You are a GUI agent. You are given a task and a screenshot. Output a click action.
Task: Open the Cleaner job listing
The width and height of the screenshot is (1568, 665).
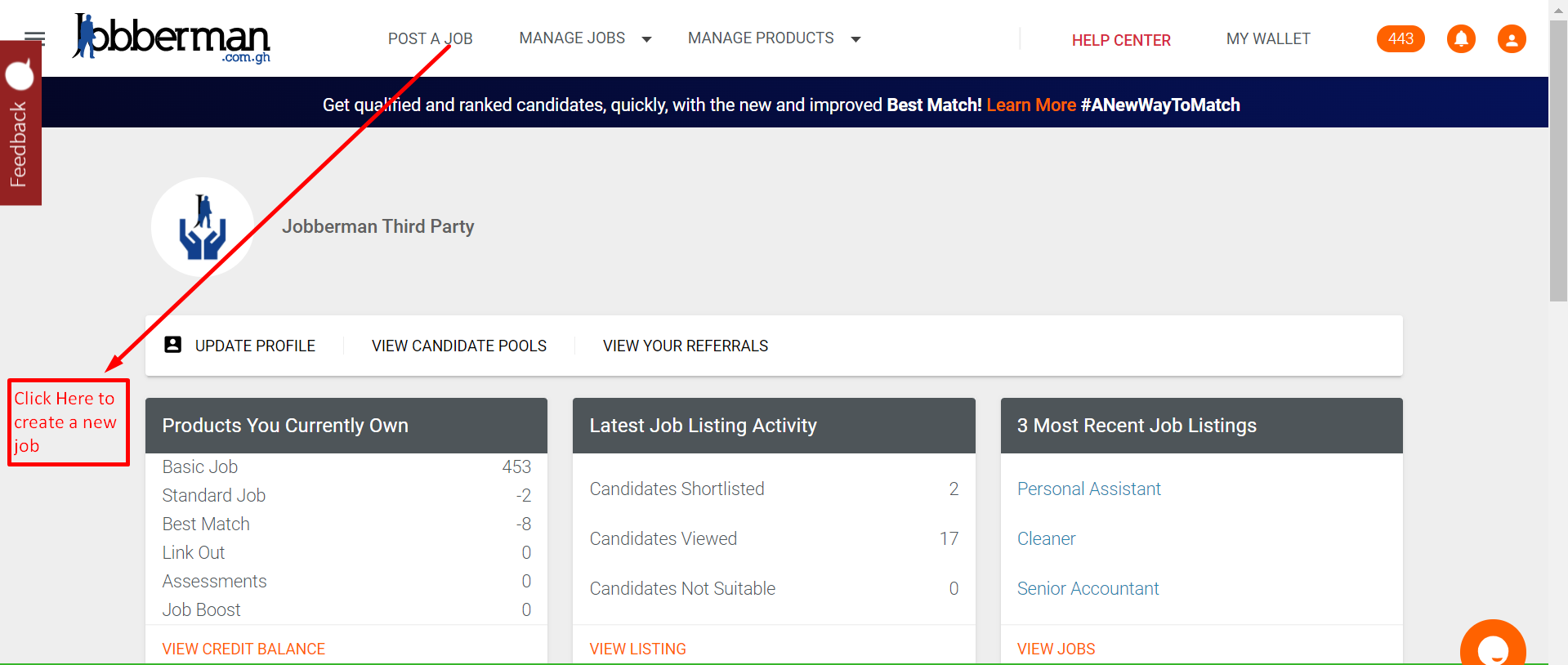(x=1047, y=538)
